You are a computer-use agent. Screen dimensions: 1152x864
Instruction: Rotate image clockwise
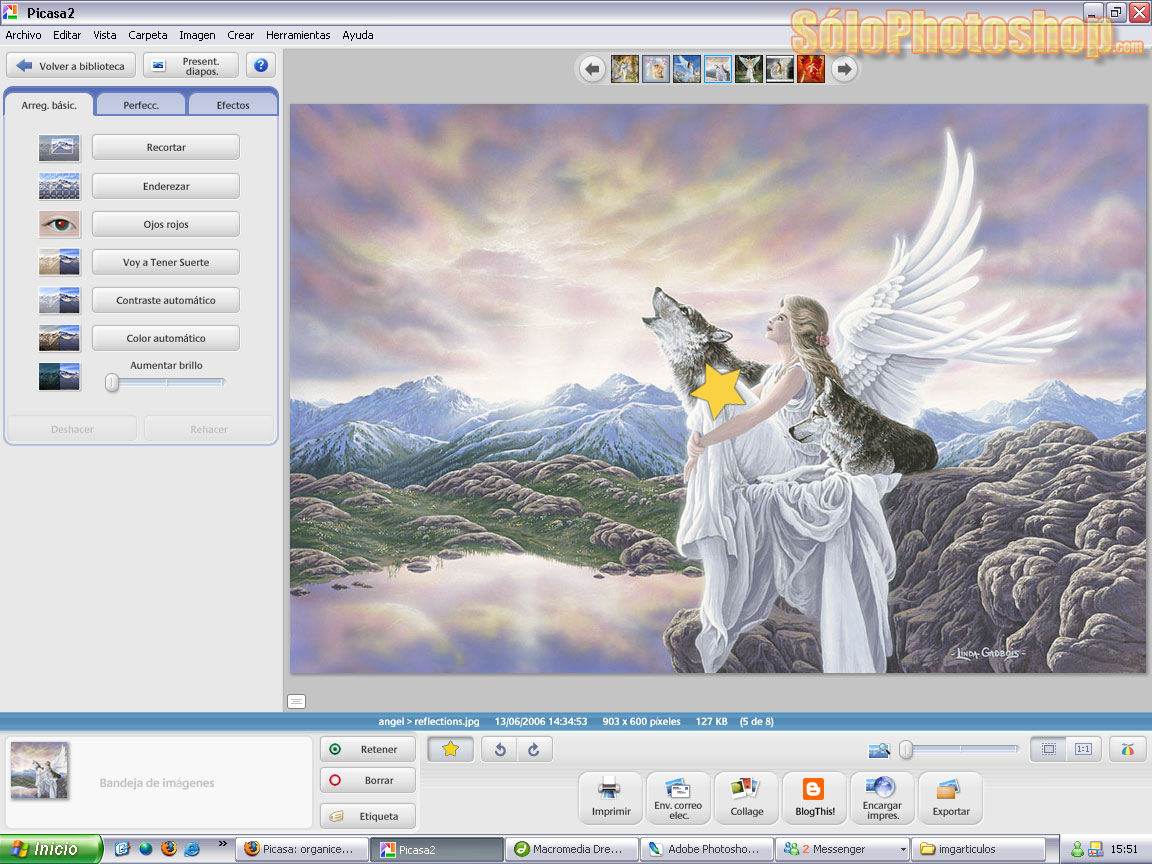533,749
